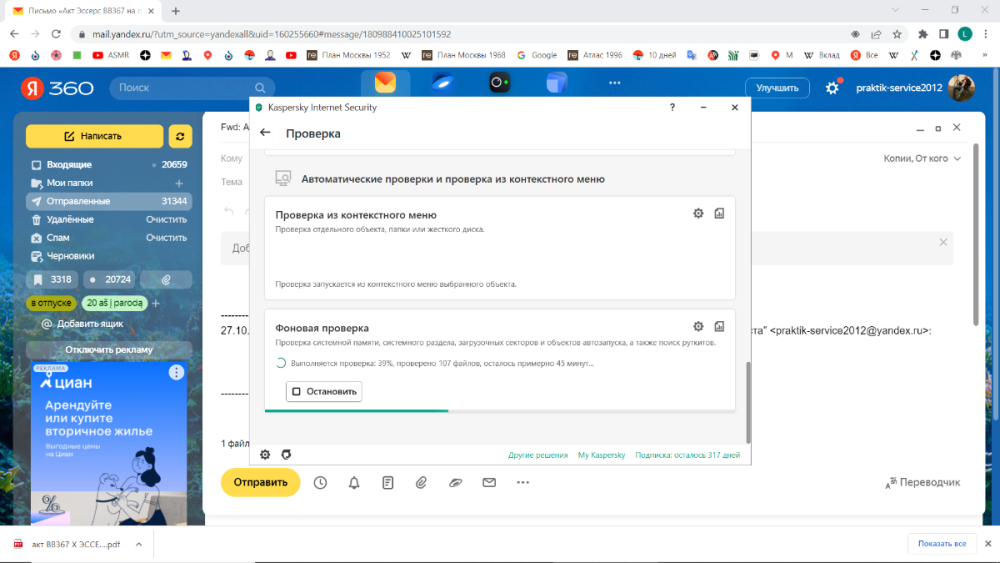Screen dimensions: 1000x563
Task: Open email templates icon
Action: tap(388, 483)
